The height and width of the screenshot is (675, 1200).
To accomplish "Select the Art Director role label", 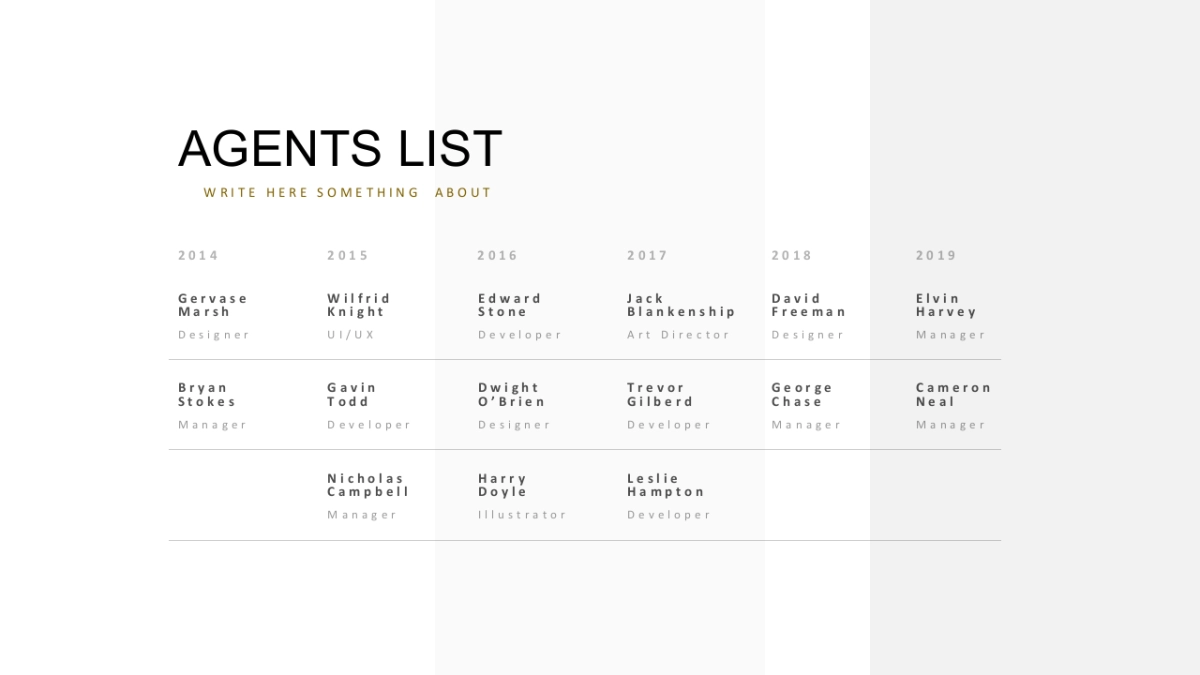I will pyautogui.click(x=678, y=335).
